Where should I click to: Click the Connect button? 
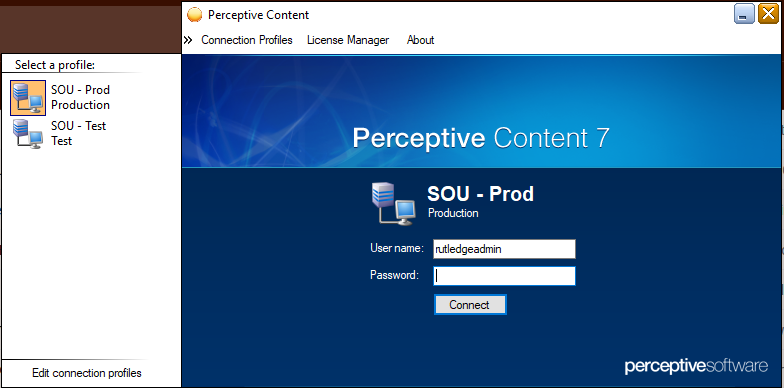(470, 304)
